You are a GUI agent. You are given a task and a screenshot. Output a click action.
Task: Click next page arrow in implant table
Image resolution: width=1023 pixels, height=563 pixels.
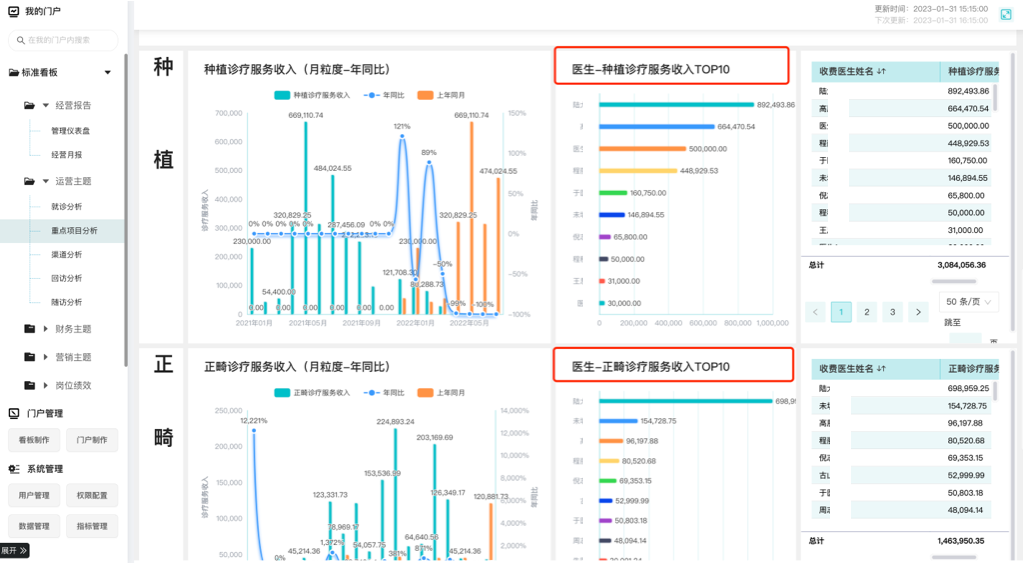point(918,312)
